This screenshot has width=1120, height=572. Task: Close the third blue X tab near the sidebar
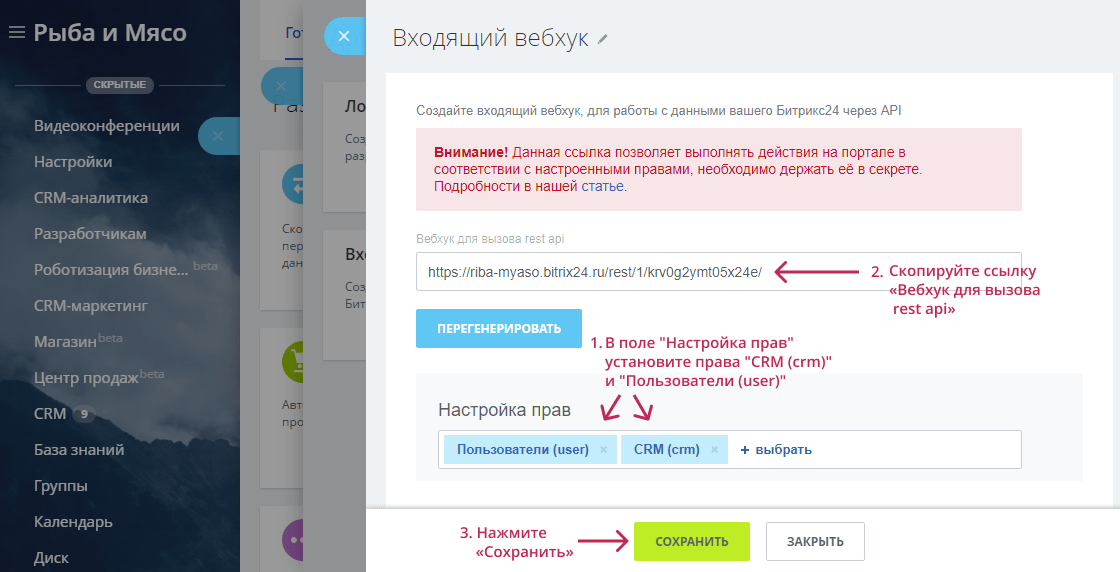[x=218, y=135]
